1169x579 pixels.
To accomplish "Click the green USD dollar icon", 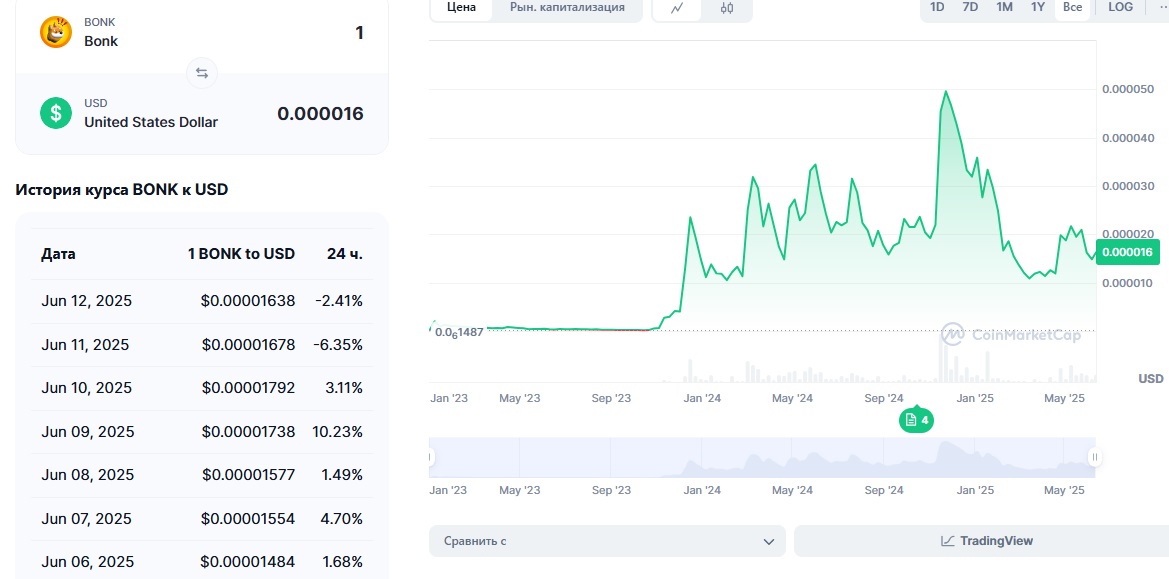I will click(x=56, y=113).
